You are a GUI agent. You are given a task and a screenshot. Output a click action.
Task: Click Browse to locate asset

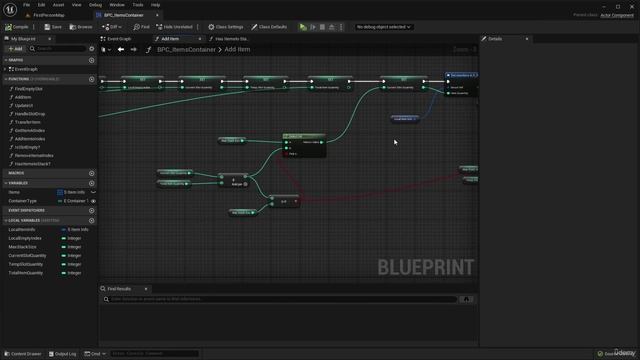point(81,27)
